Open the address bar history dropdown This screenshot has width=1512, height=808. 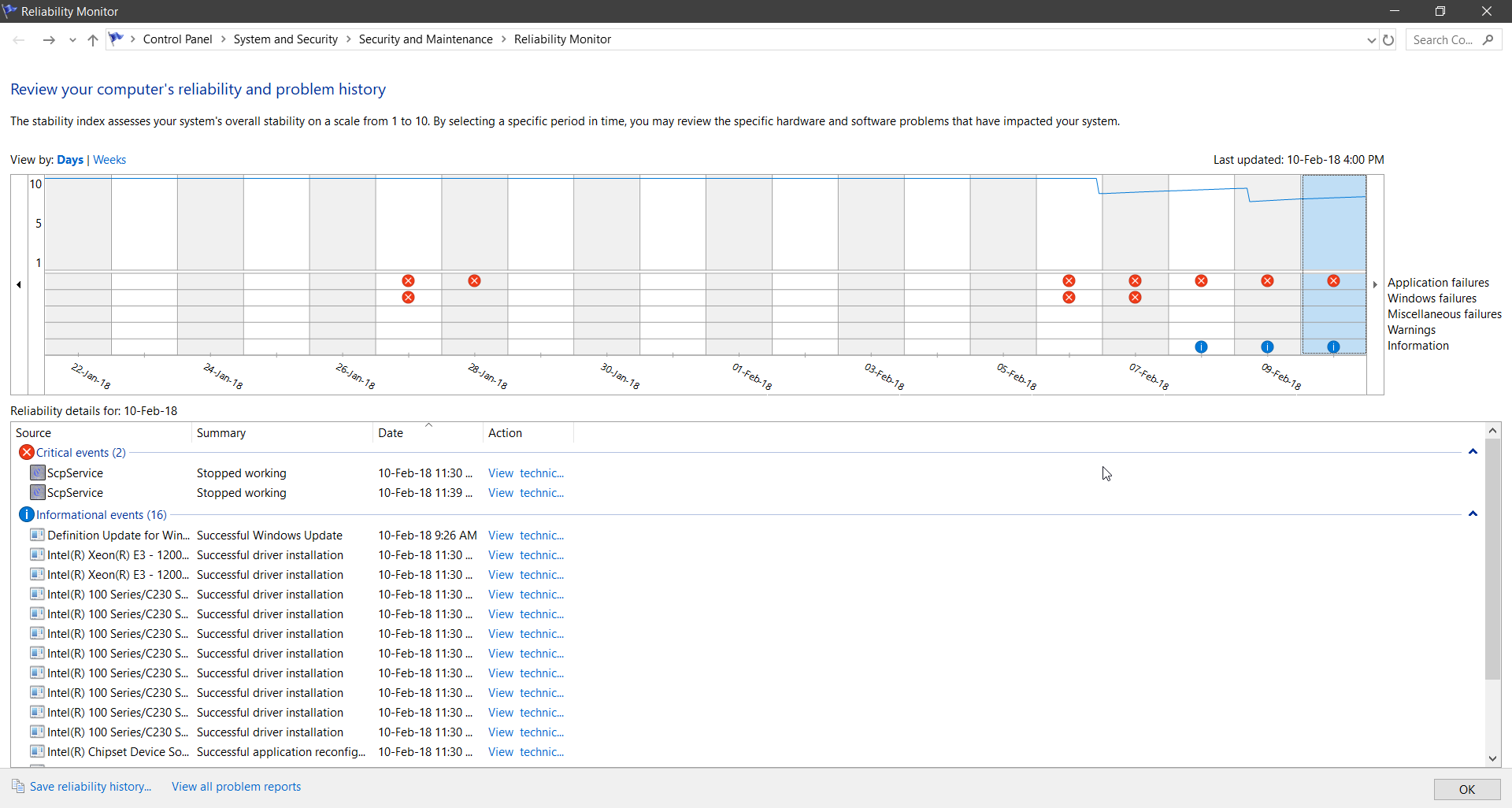pyautogui.click(x=1371, y=39)
